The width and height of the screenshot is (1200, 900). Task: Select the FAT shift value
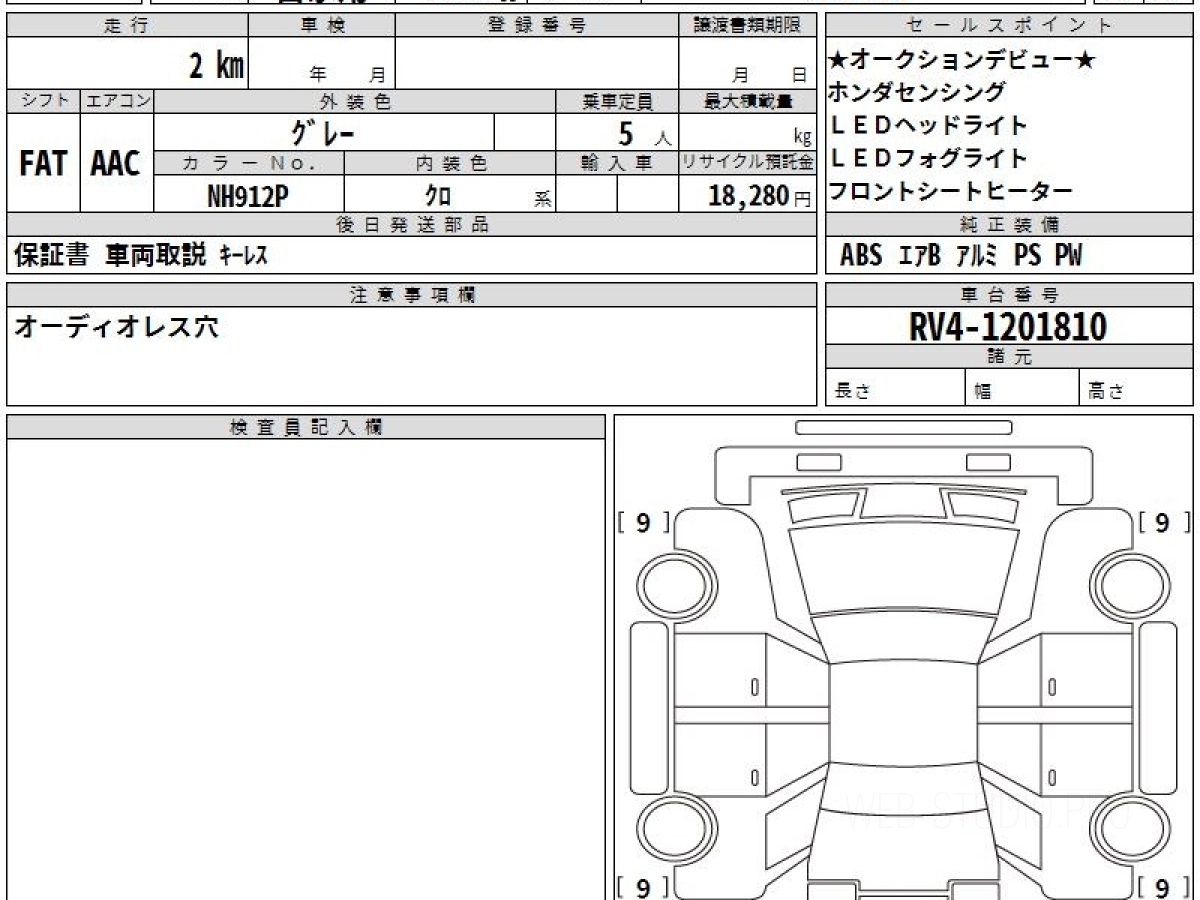coord(43,164)
